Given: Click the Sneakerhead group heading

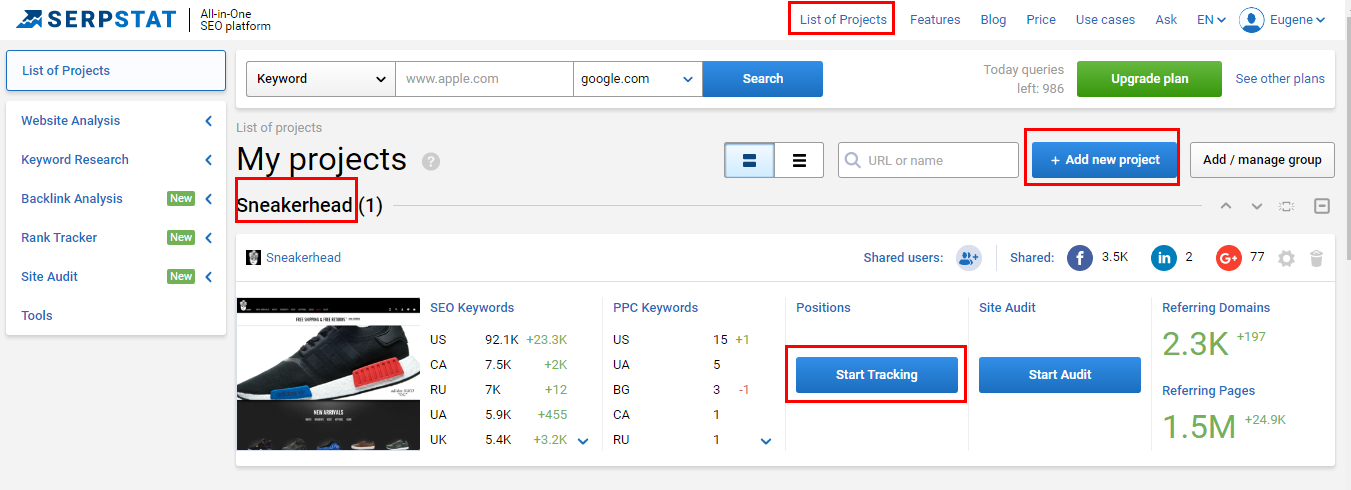Looking at the screenshot, I should coord(295,206).
